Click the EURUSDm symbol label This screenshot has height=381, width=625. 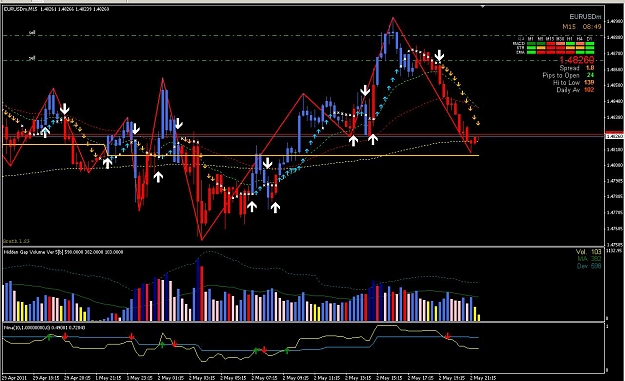click(x=585, y=17)
